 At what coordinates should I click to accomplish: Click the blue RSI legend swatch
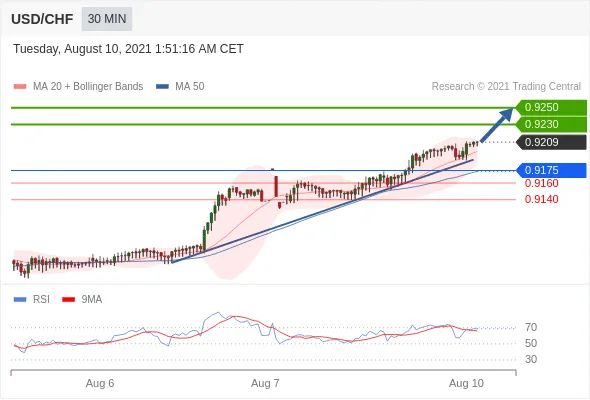click(x=20, y=300)
